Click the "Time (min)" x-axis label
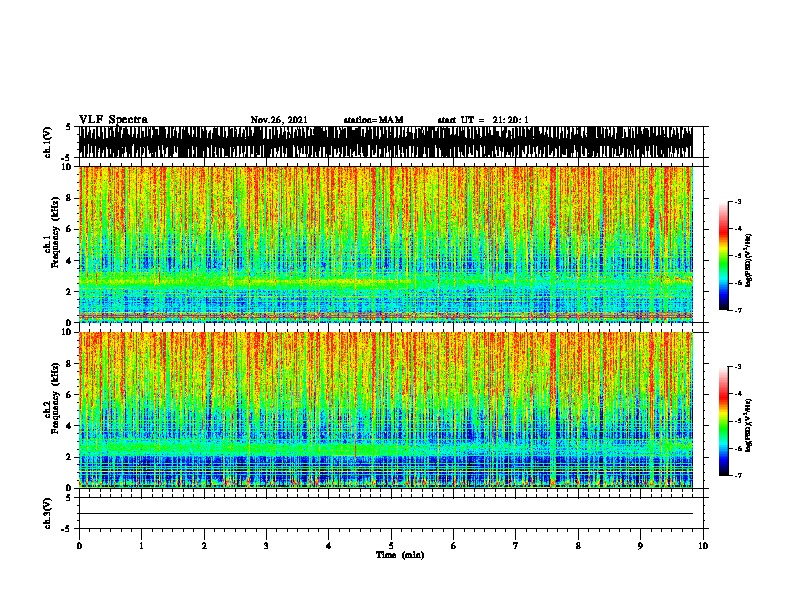The height and width of the screenshot is (612, 792). click(x=400, y=555)
